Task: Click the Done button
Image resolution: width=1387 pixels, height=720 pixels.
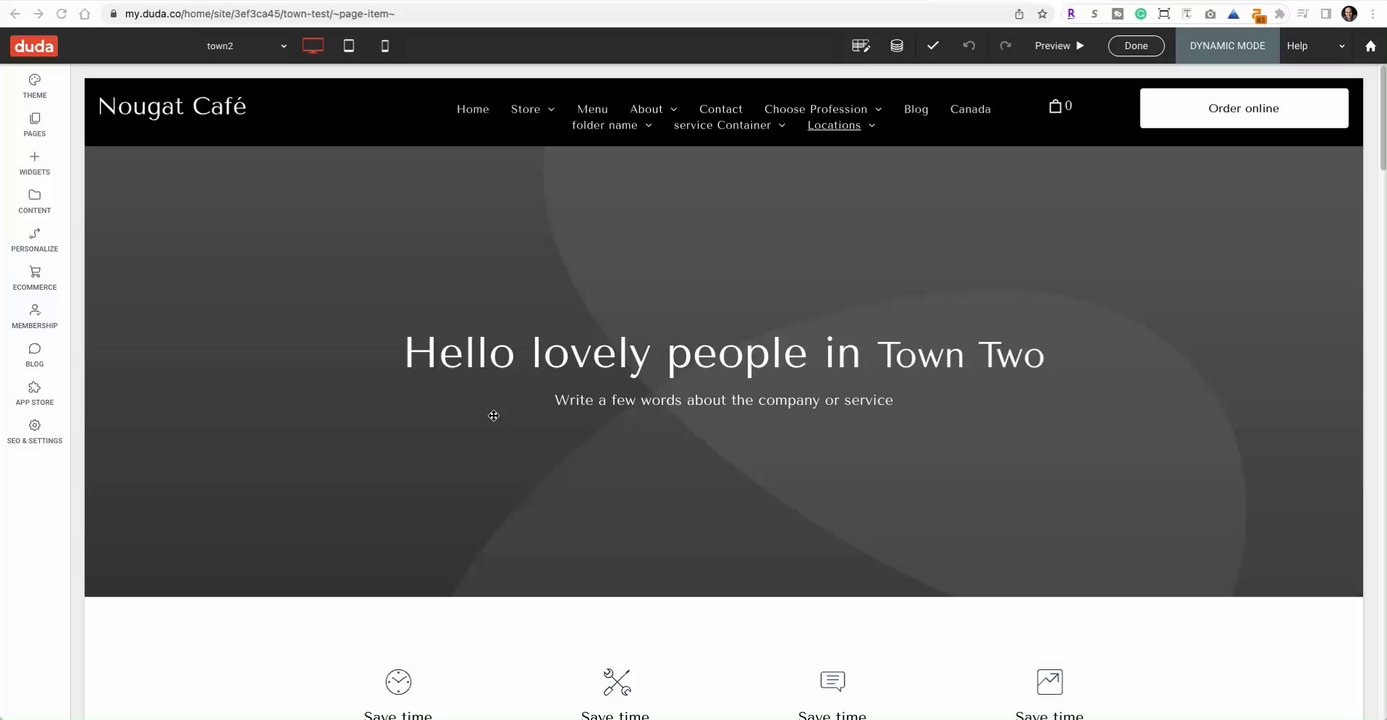Action: (1136, 46)
